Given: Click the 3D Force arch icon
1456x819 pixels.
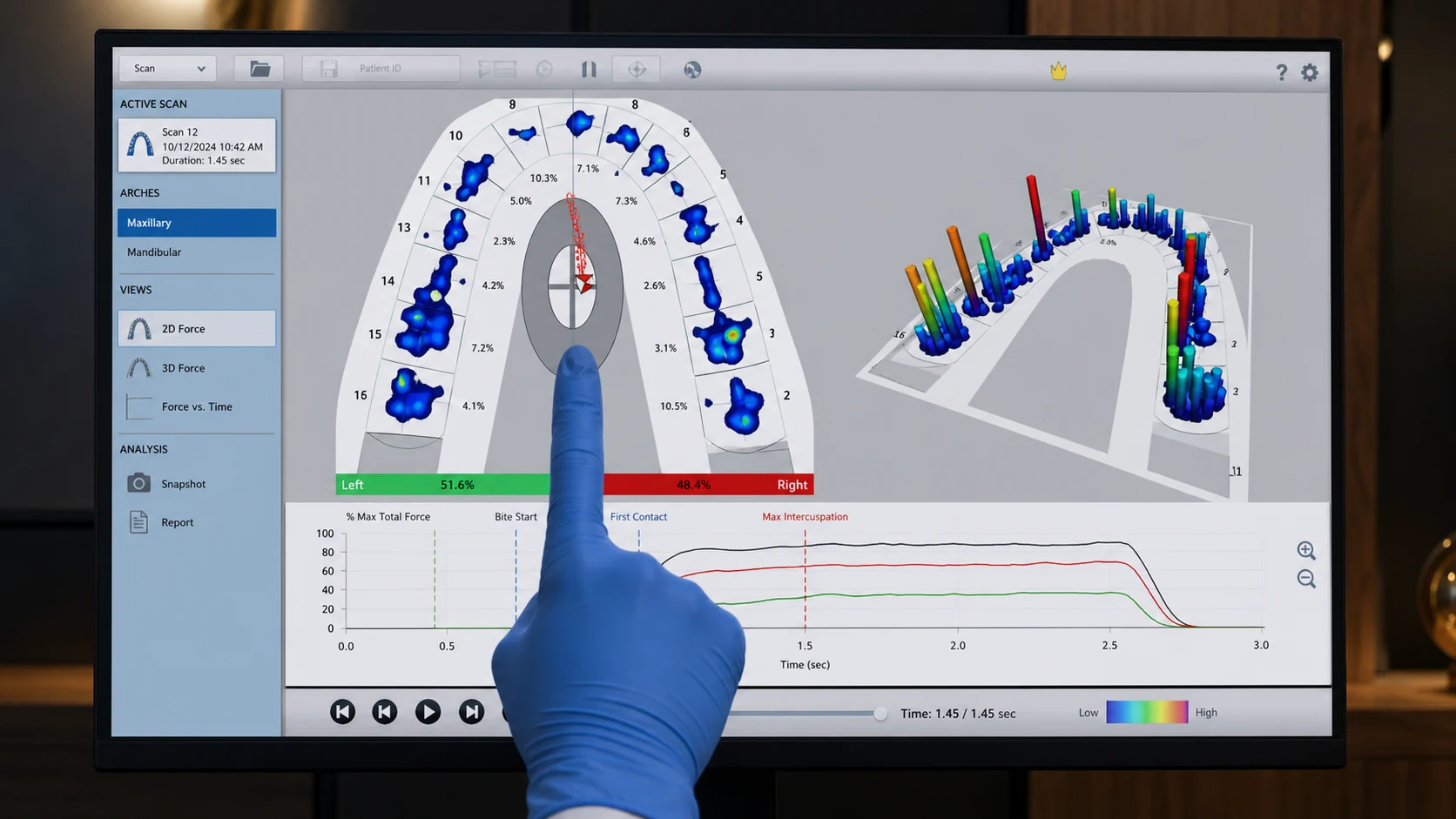Looking at the screenshot, I should [139, 367].
